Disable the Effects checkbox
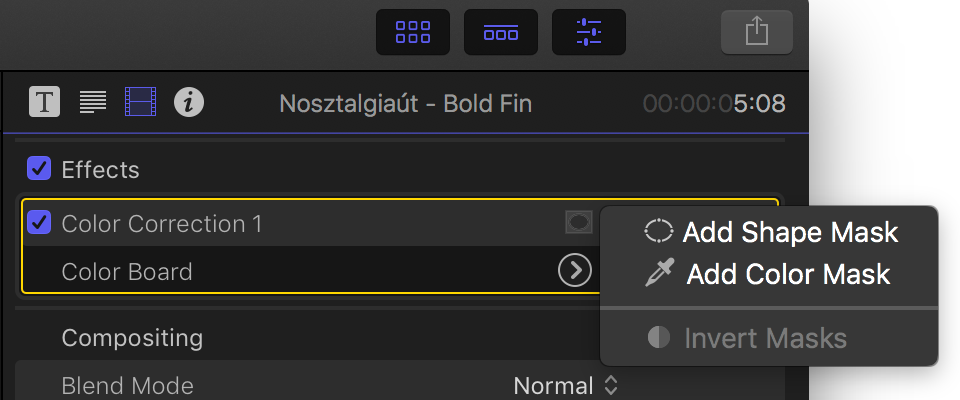Screen dimensions: 960x400 (x=39, y=168)
